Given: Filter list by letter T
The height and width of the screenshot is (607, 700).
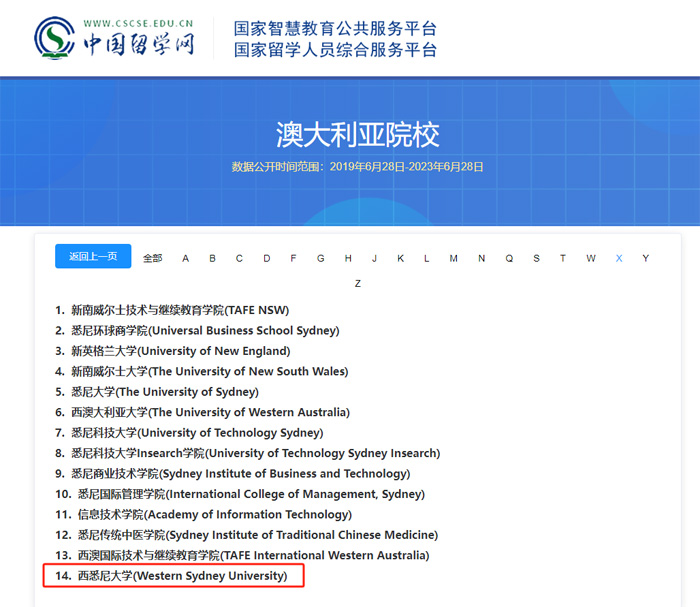Looking at the screenshot, I should point(563,258).
